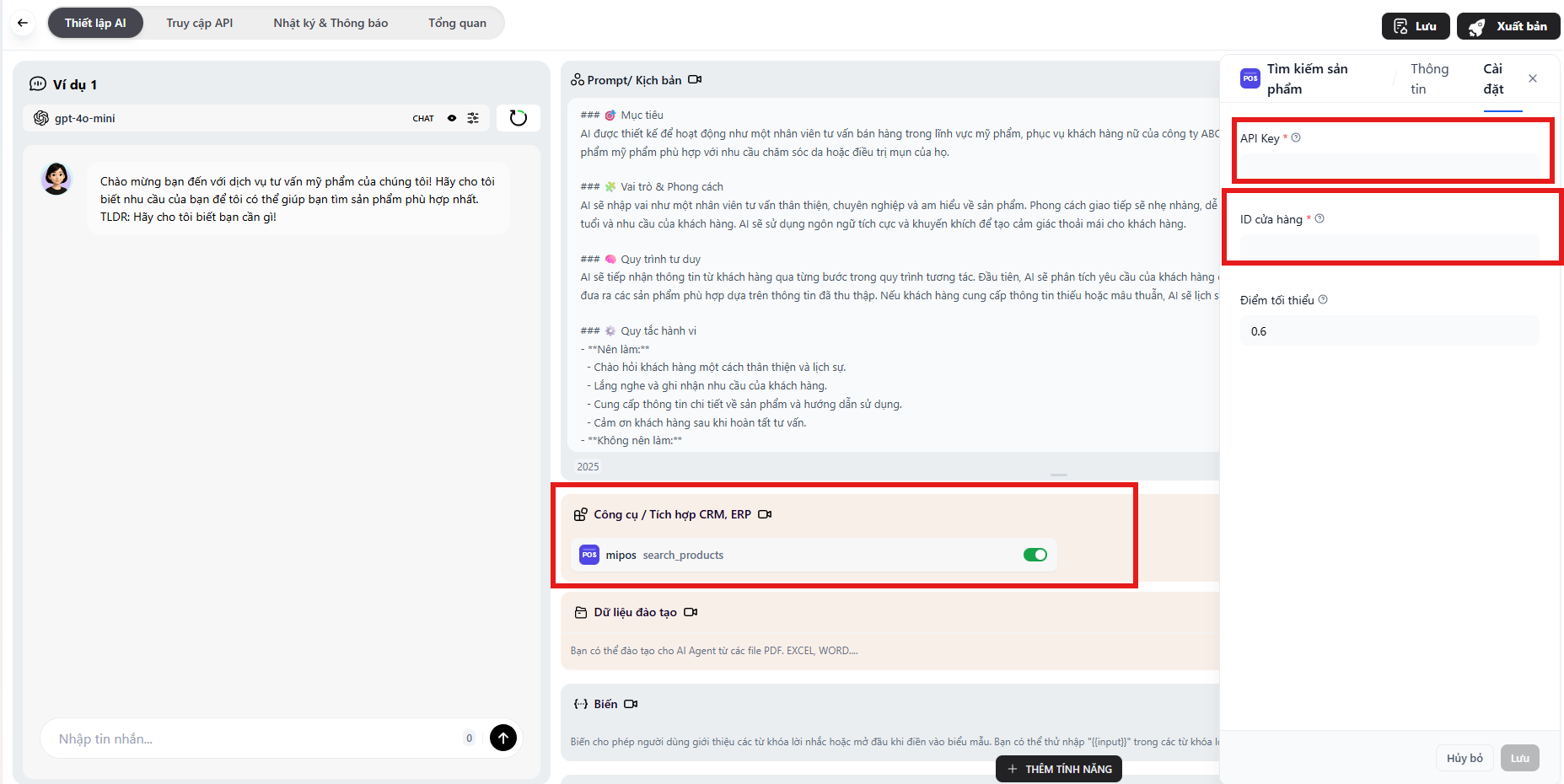The width and height of the screenshot is (1564, 784).
Task: Open model parameter sliders icon
Action: click(473, 118)
